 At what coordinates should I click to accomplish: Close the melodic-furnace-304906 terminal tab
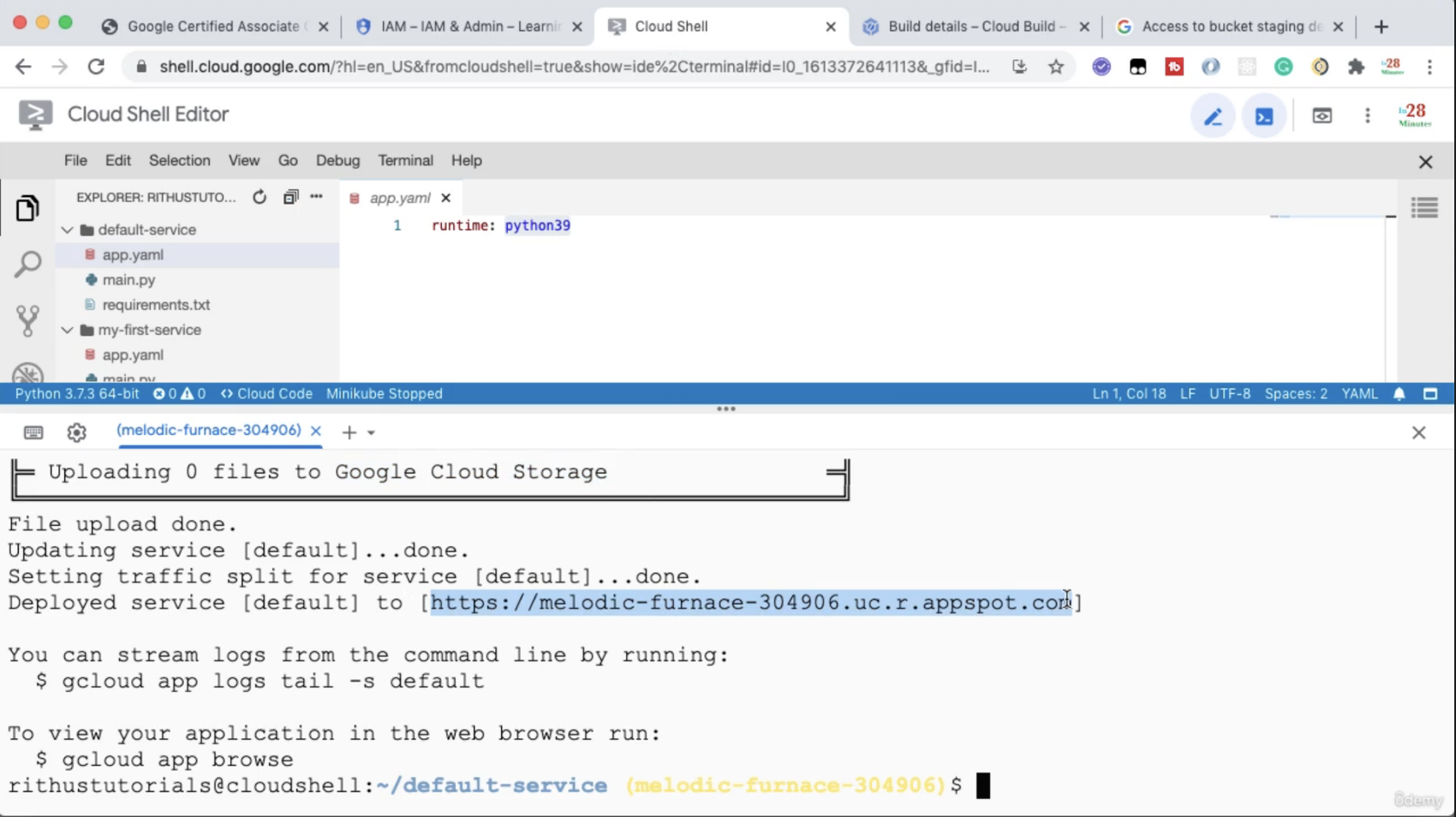pyautogui.click(x=316, y=431)
